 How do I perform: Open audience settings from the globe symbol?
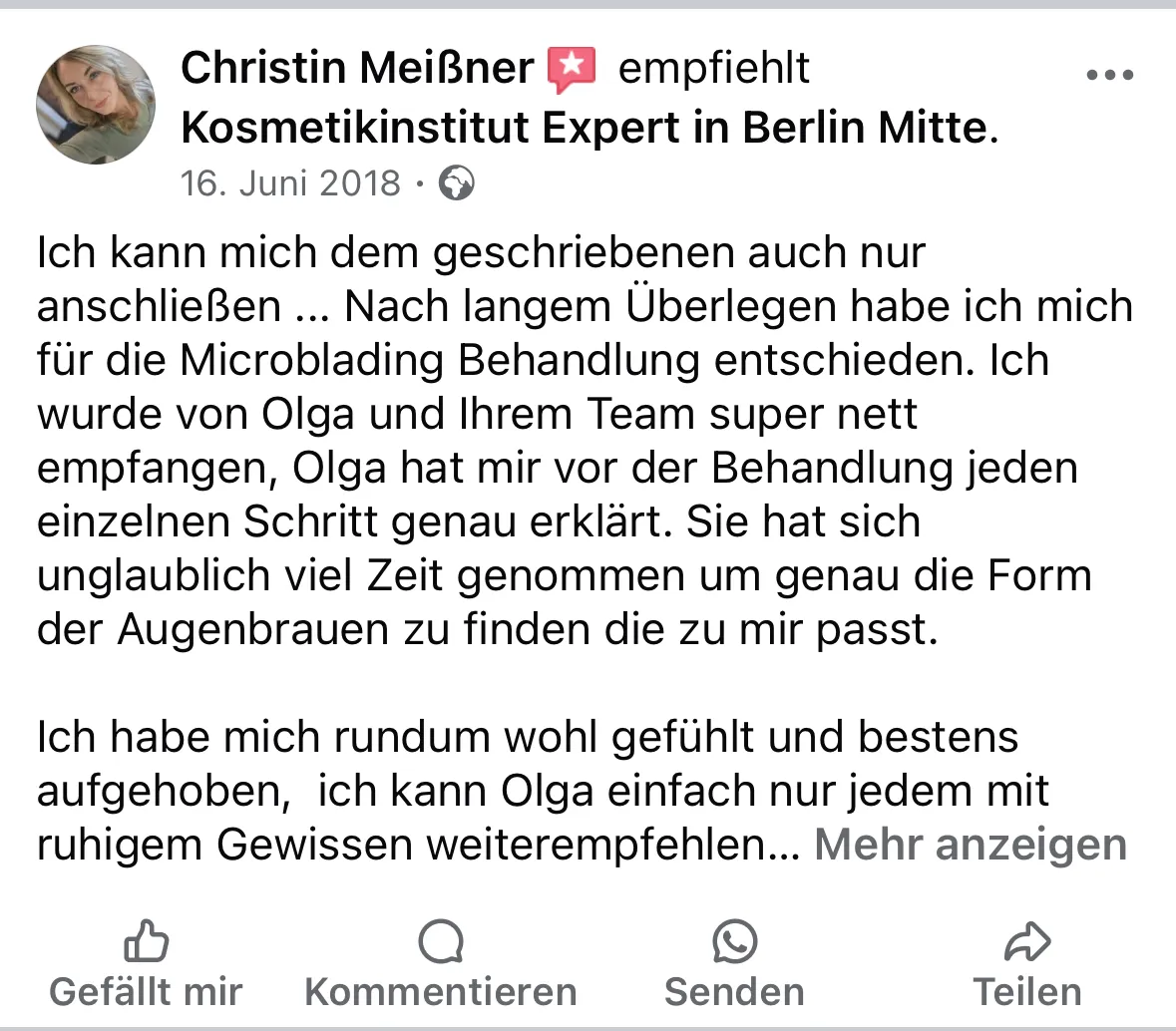455,182
